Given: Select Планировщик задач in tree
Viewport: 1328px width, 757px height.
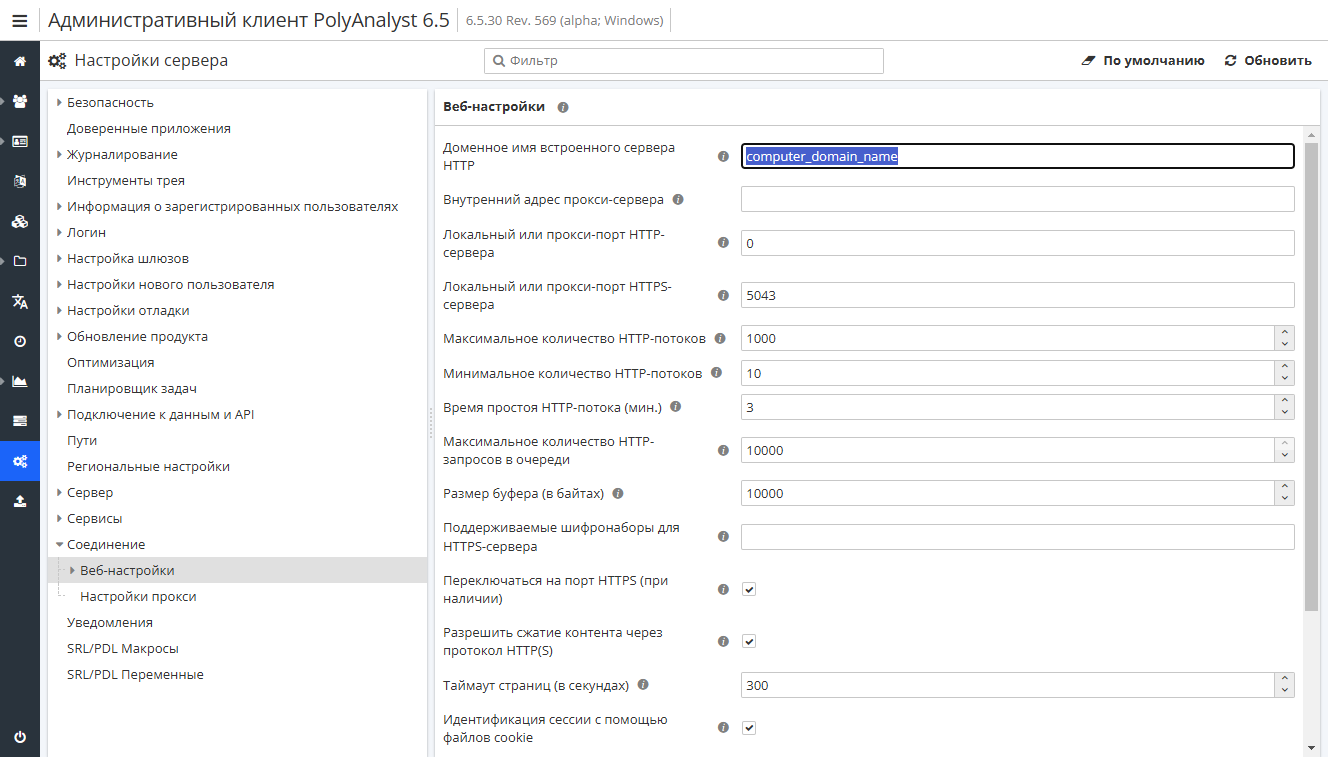Looking at the screenshot, I should point(132,388).
